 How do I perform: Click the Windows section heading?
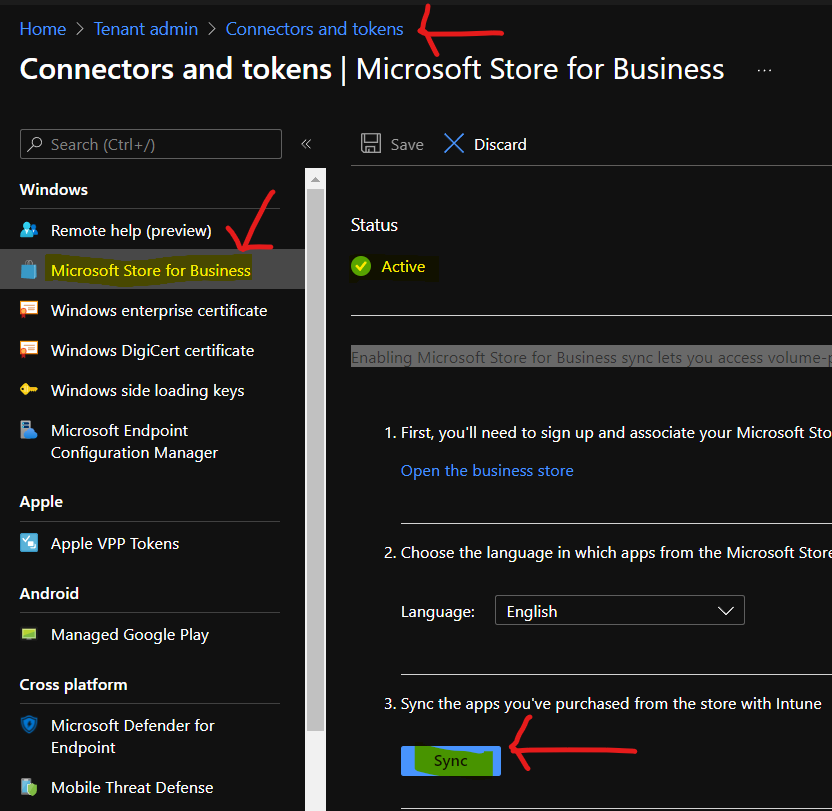[54, 189]
